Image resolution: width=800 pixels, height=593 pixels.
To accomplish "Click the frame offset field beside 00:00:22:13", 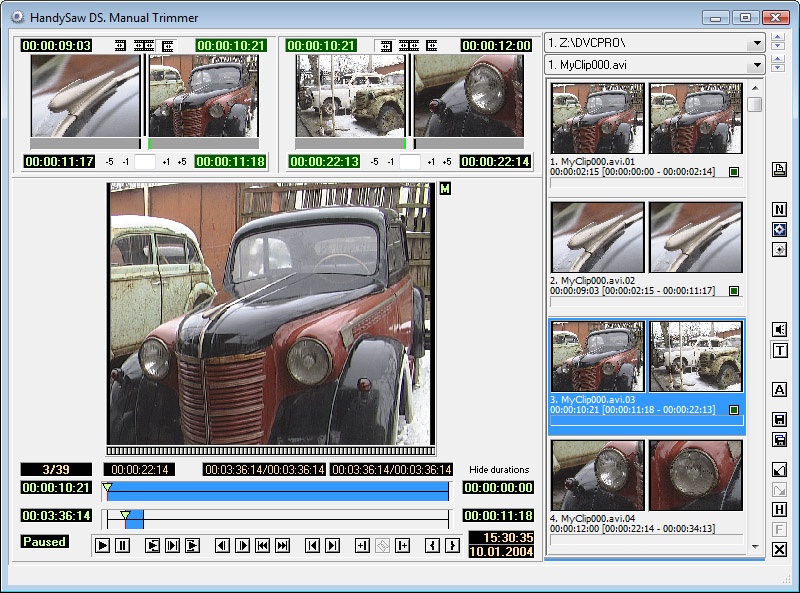I will (x=410, y=162).
